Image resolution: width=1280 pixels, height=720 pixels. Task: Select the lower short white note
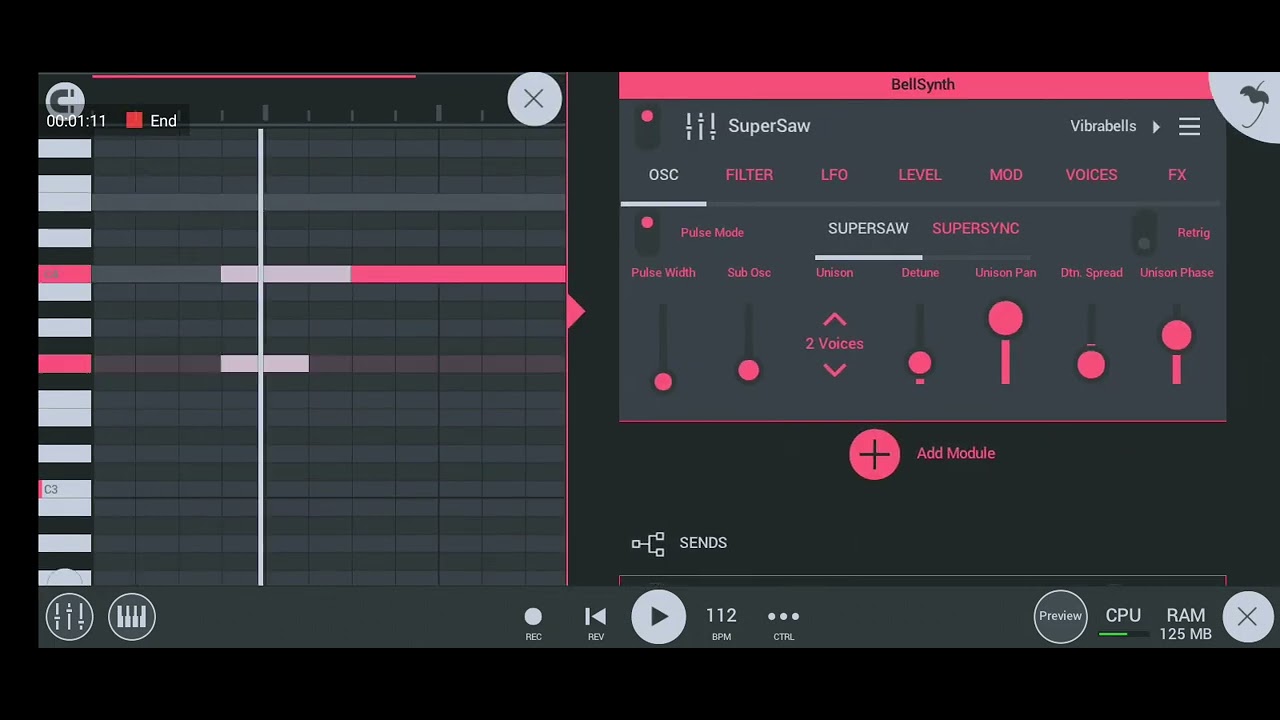point(265,364)
